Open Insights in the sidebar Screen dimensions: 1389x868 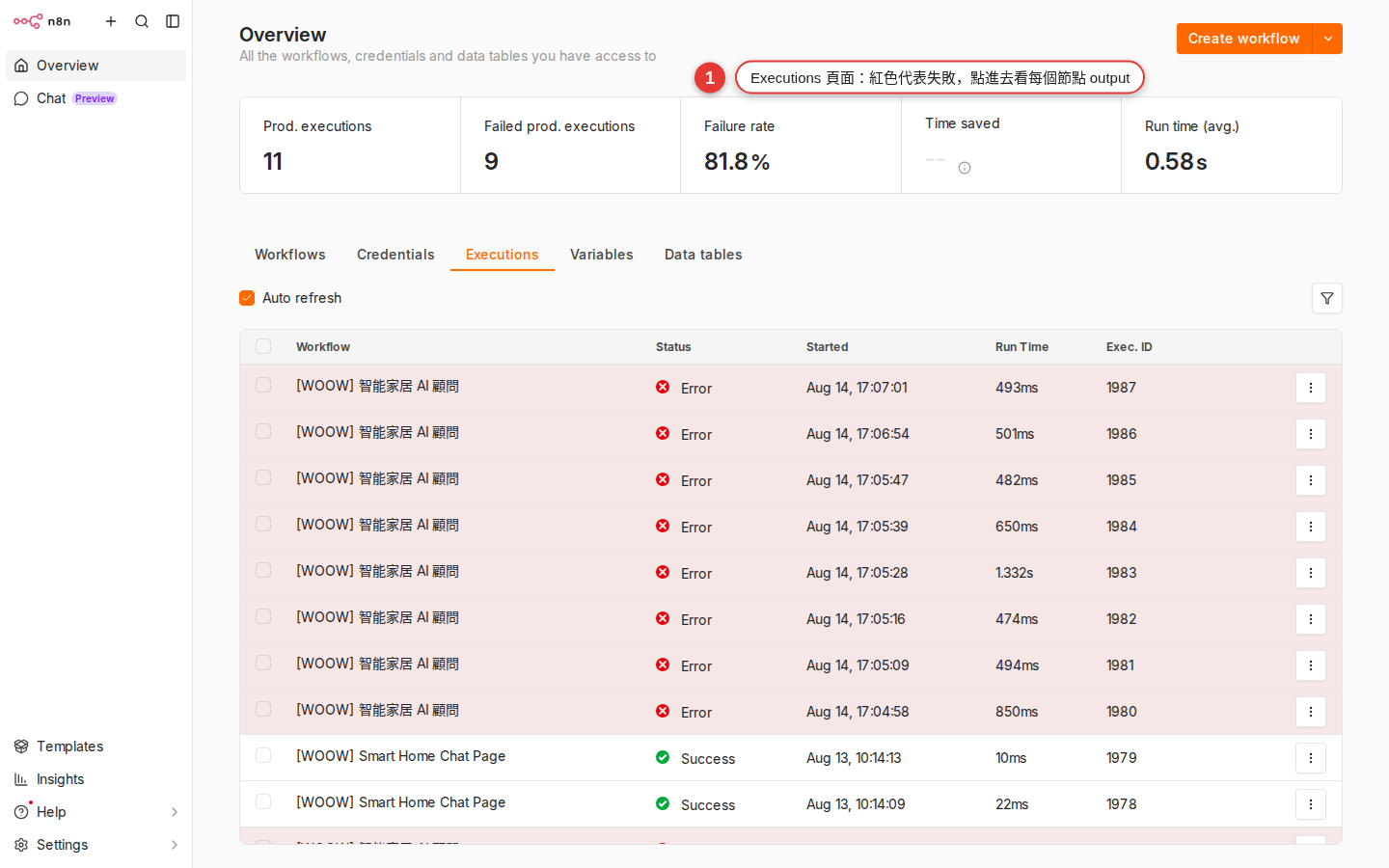click(95, 779)
